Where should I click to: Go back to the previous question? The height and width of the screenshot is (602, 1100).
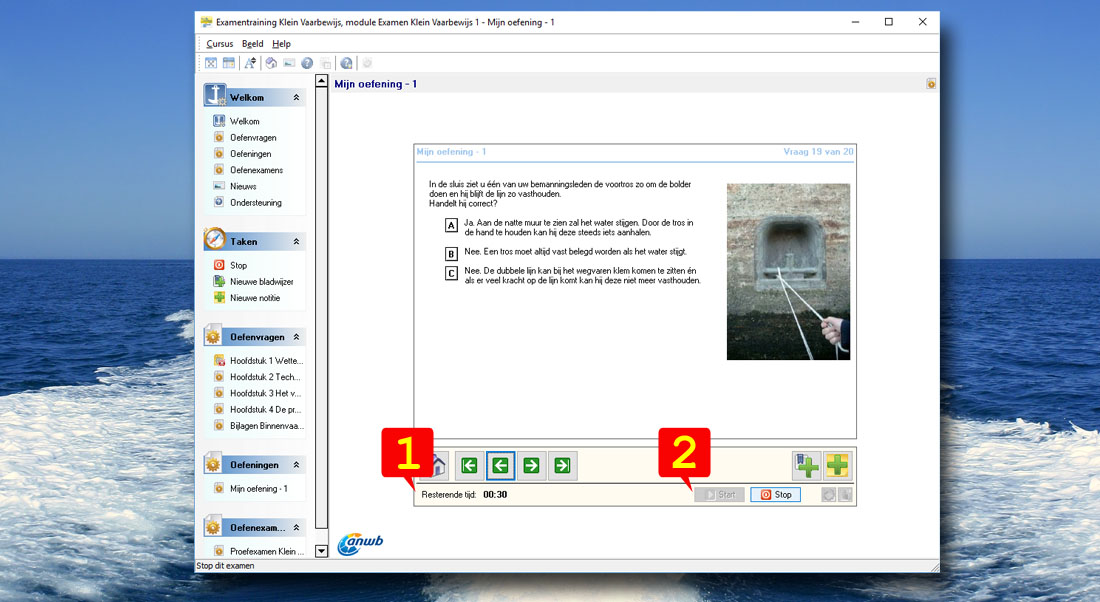coord(501,465)
